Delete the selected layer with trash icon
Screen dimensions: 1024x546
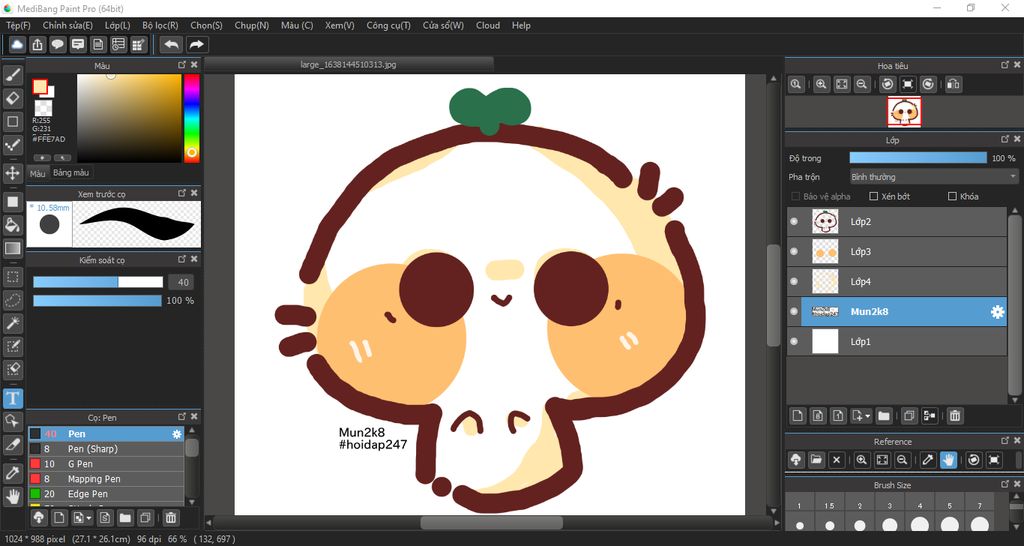pyautogui.click(x=954, y=415)
